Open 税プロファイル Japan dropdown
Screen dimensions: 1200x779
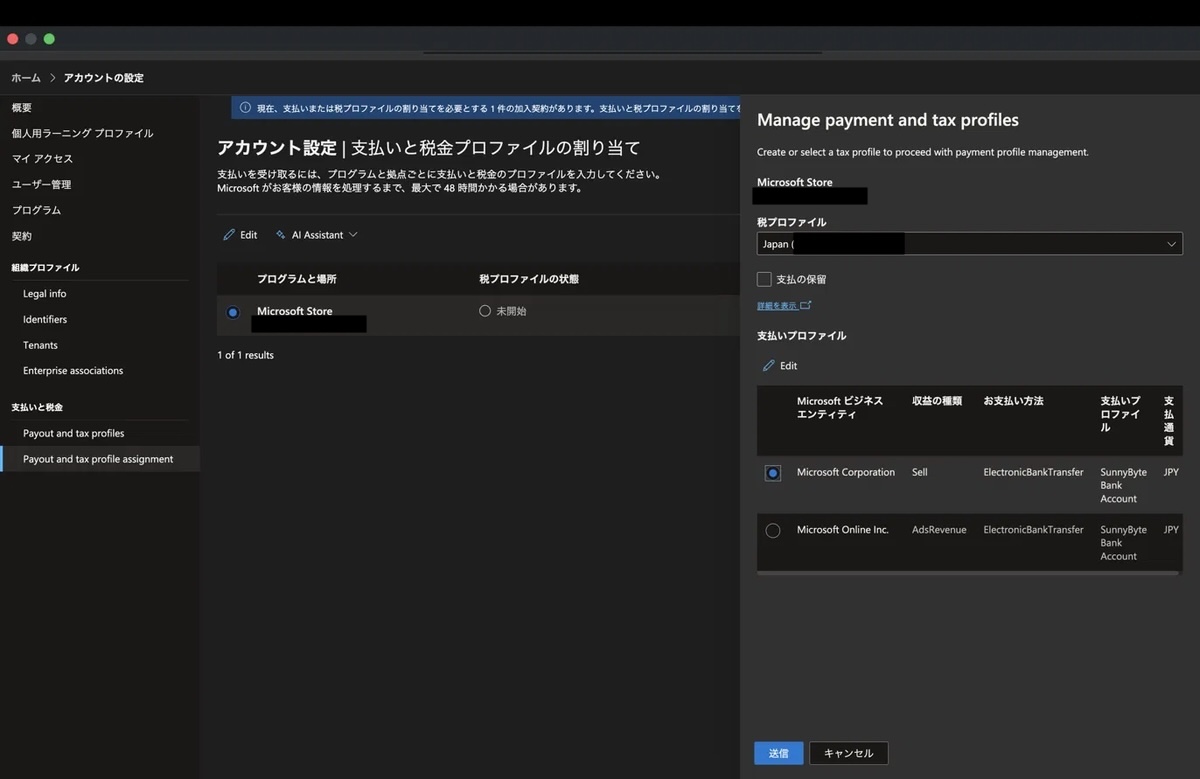click(x=969, y=244)
